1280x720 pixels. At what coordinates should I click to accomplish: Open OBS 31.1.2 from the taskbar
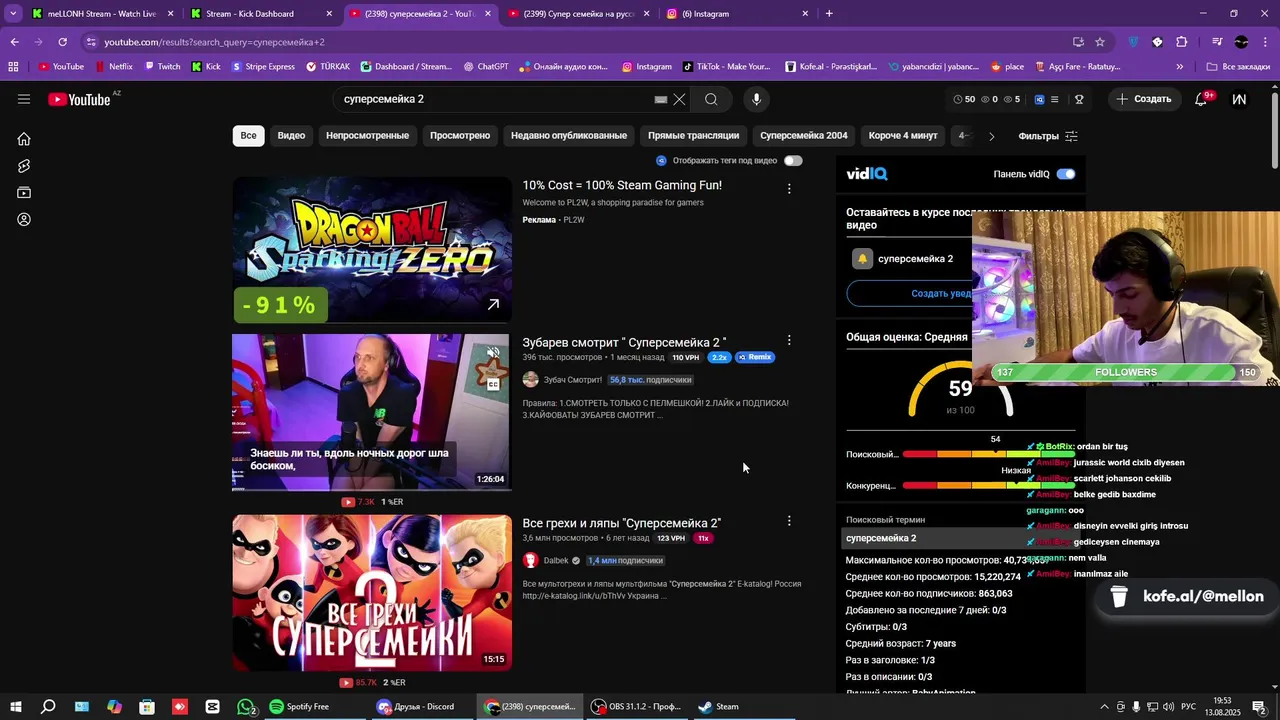(636, 706)
